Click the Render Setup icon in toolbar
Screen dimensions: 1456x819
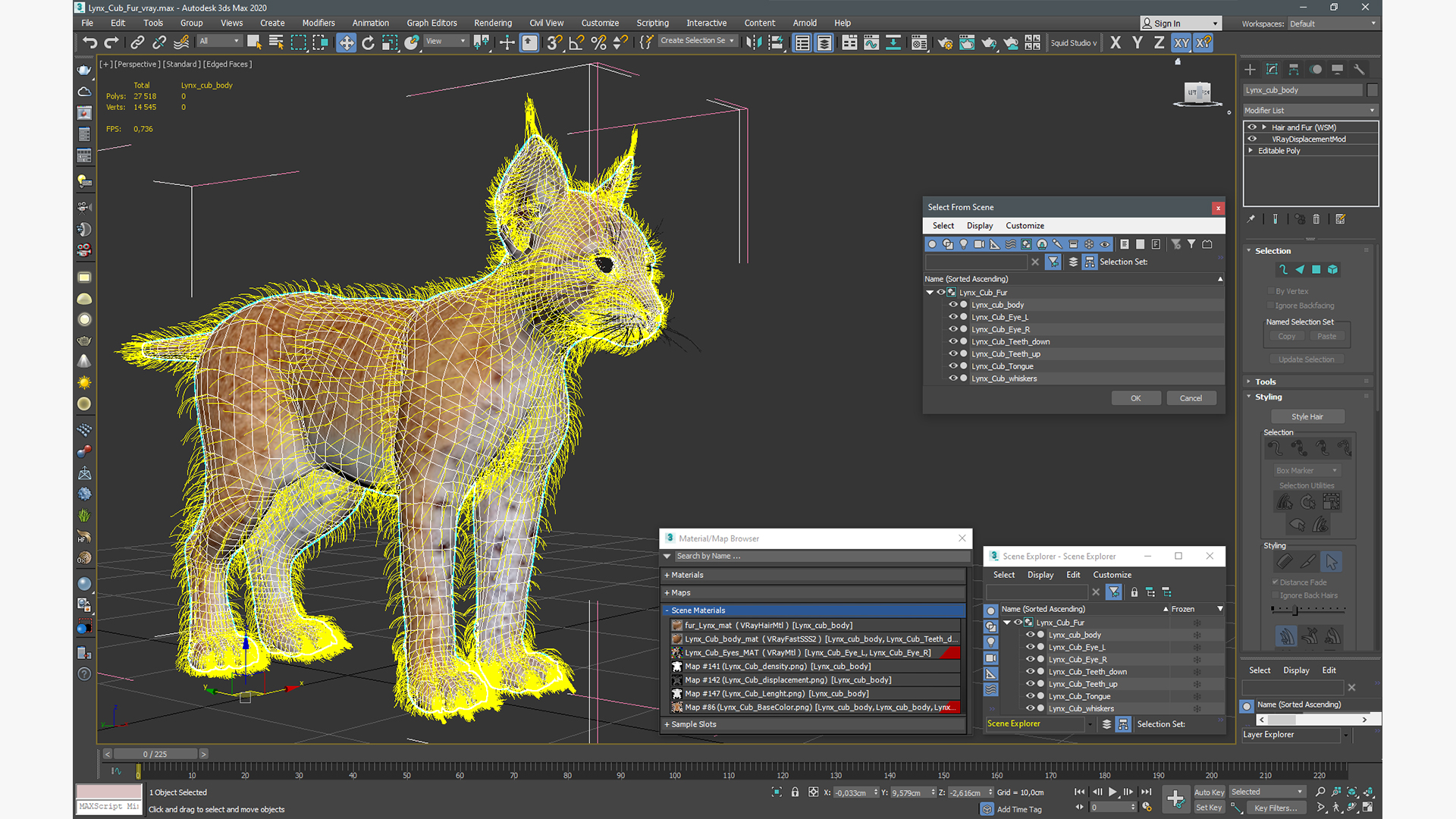945,43
